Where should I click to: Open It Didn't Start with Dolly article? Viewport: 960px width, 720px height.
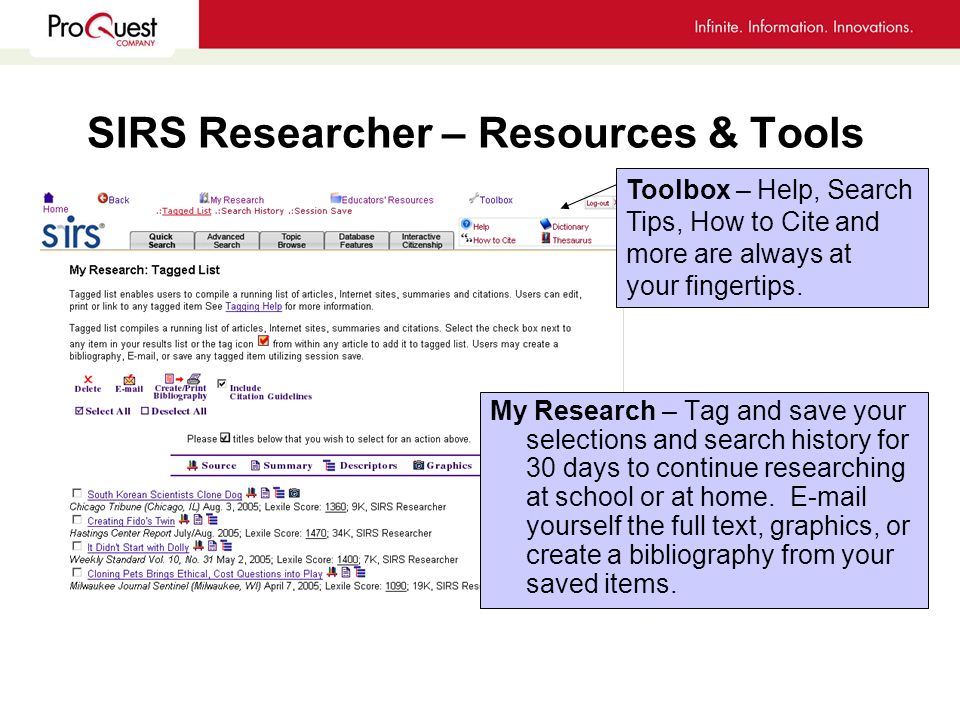pyautogui.click(x=138, y=547)
